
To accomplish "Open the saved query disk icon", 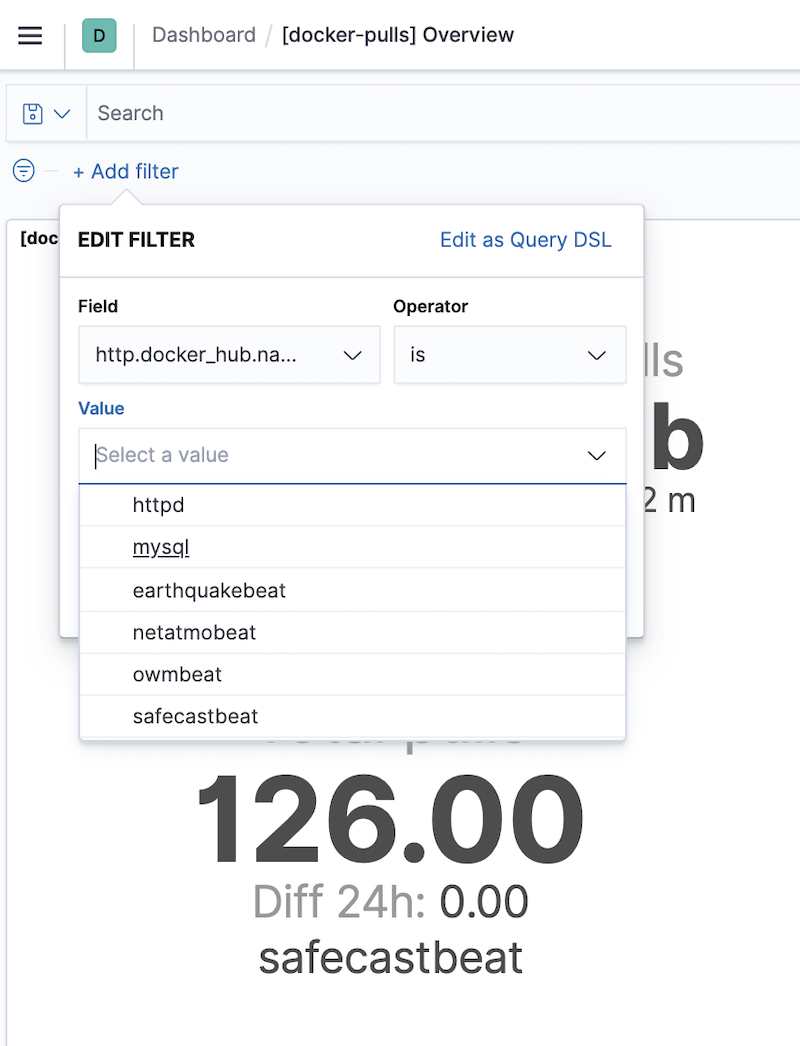I will pos(32,113).
